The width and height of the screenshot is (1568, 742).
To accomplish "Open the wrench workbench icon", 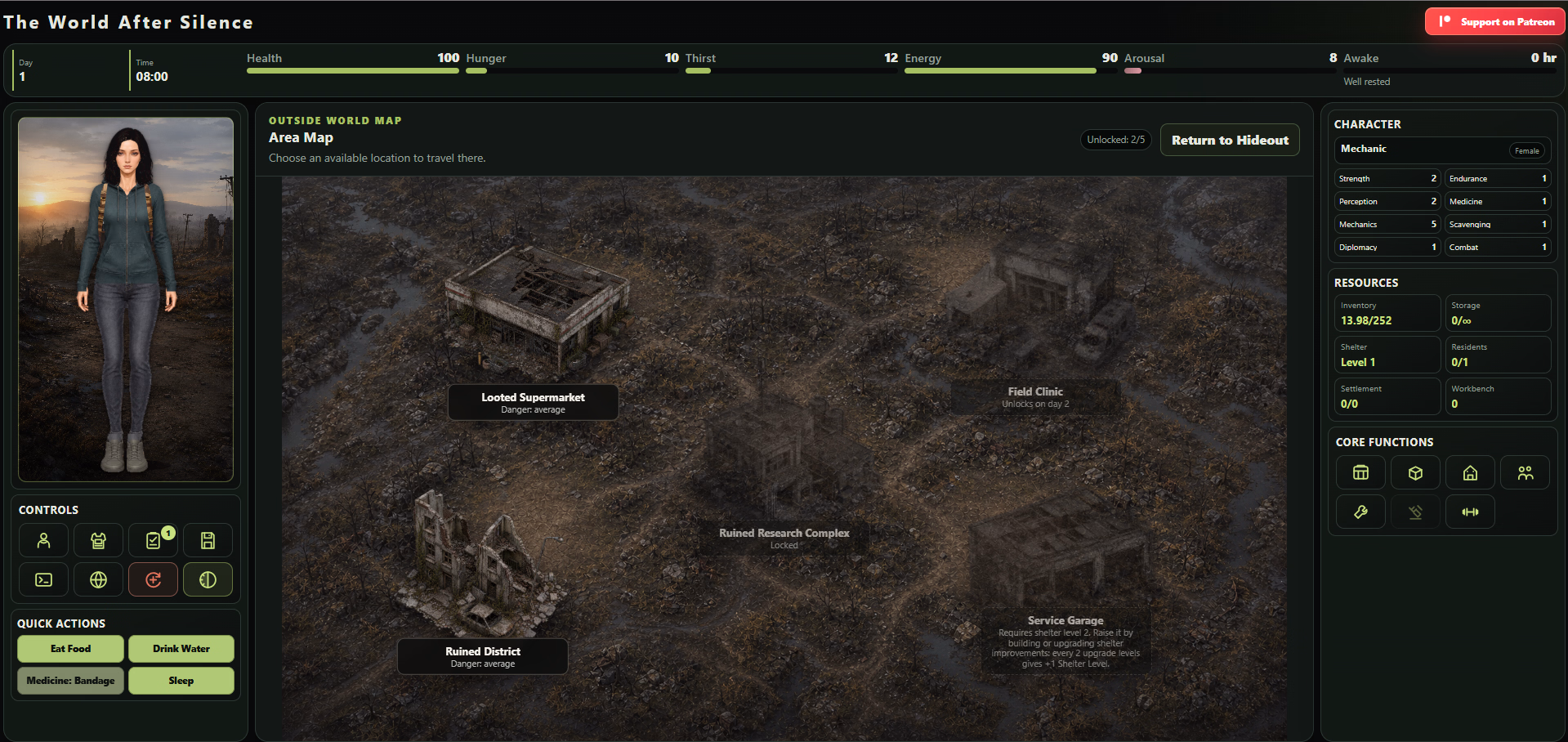I will click(x=1360, y=512).
